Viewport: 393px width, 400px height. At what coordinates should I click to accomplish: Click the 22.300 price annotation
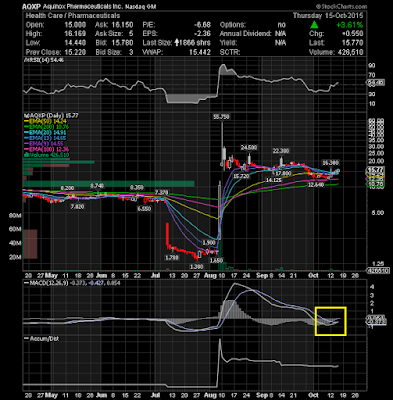pyautogui.click(x=281, y=151)
